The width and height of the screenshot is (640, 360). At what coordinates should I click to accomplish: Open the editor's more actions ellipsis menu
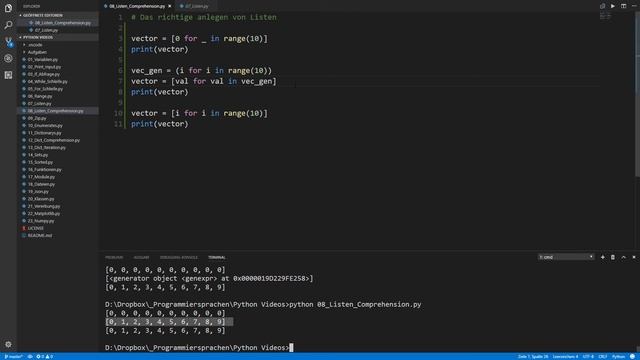pos(634,6)
